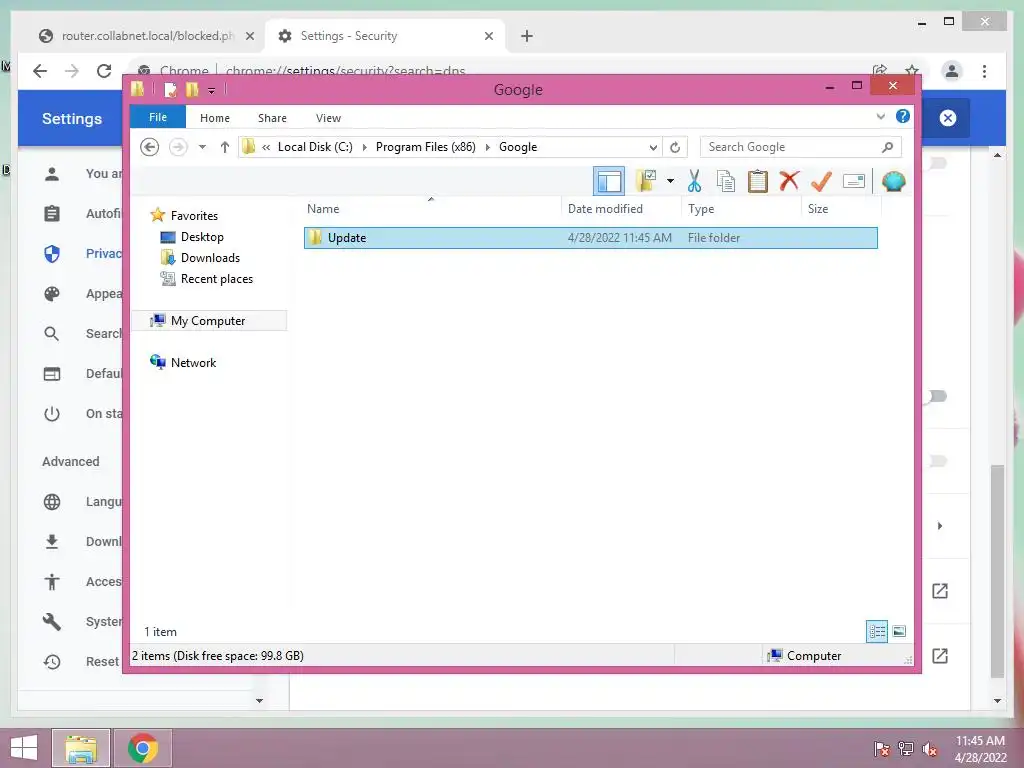Click the search magnifier icon
This screenshot has width=1024, height=768.
coord(887,147)
